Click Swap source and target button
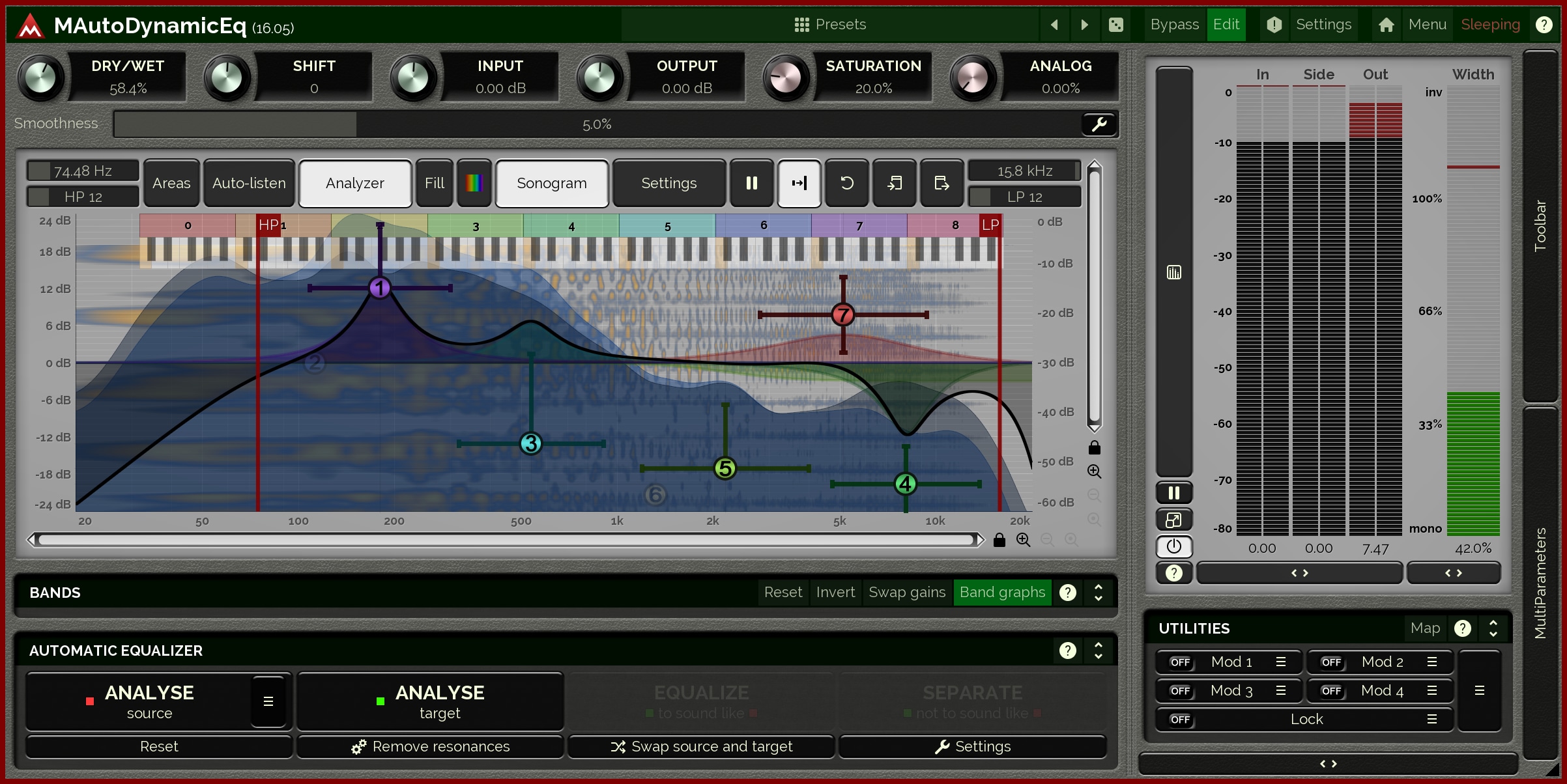 point(701,746)
